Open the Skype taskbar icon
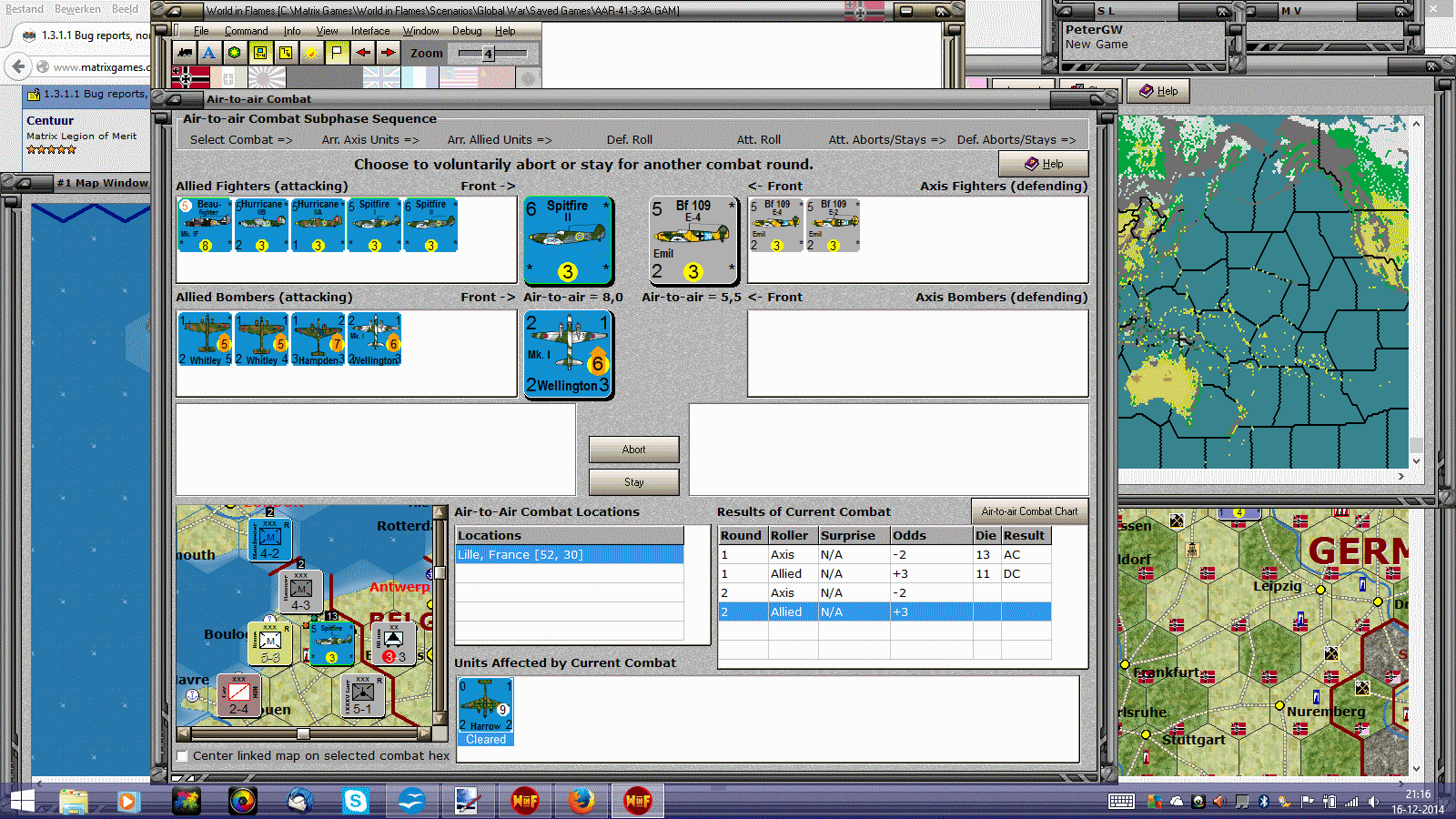This screenshot has width=1456, height=819. (355, 801)
